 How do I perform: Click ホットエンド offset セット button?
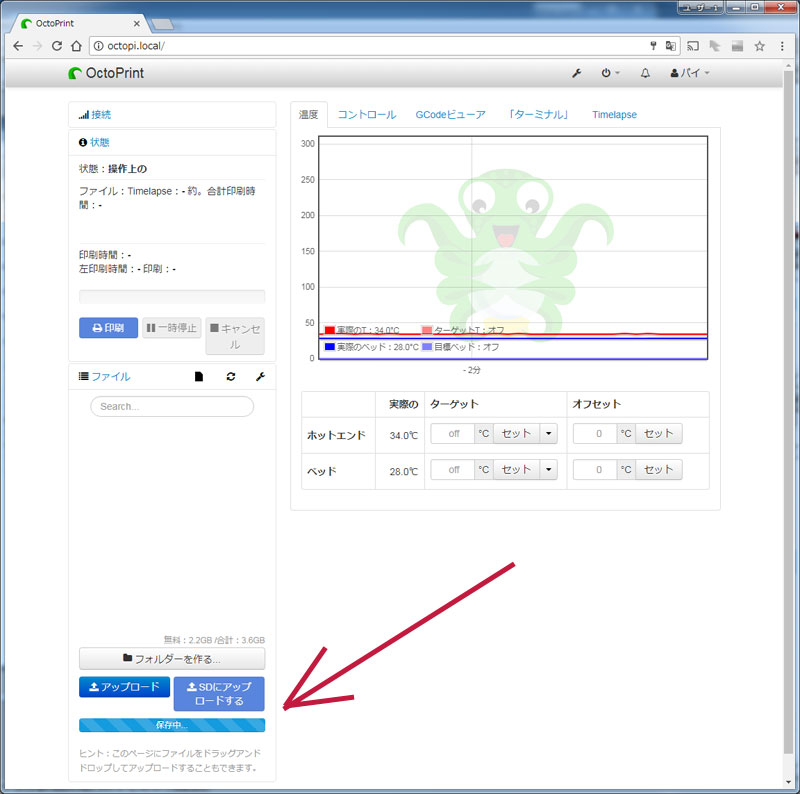(658, 434)
